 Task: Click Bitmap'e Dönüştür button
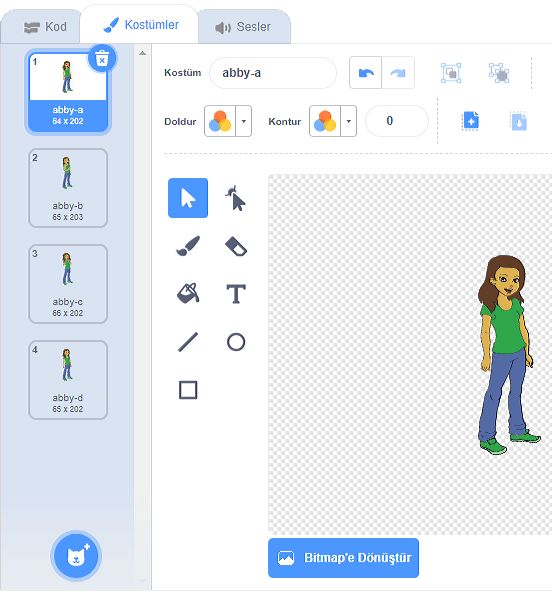click(x=343, y=558)
